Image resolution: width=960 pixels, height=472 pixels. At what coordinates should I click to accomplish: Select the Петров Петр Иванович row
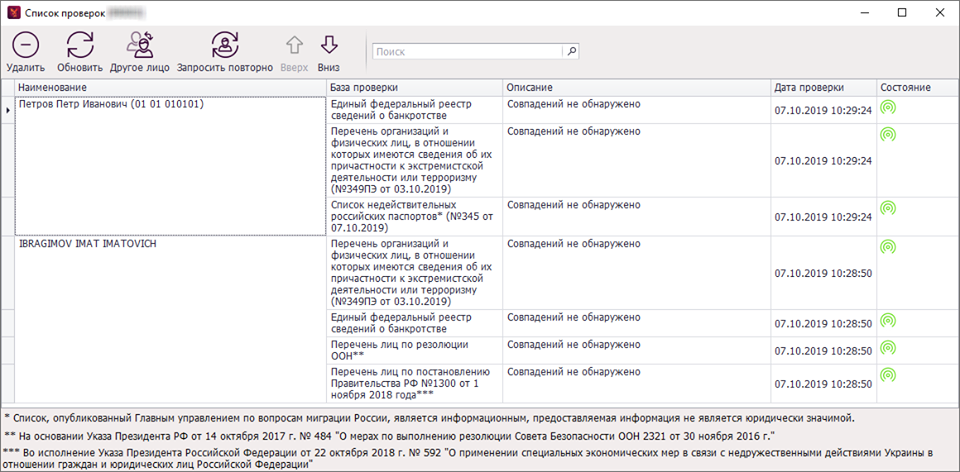(170, 166)
